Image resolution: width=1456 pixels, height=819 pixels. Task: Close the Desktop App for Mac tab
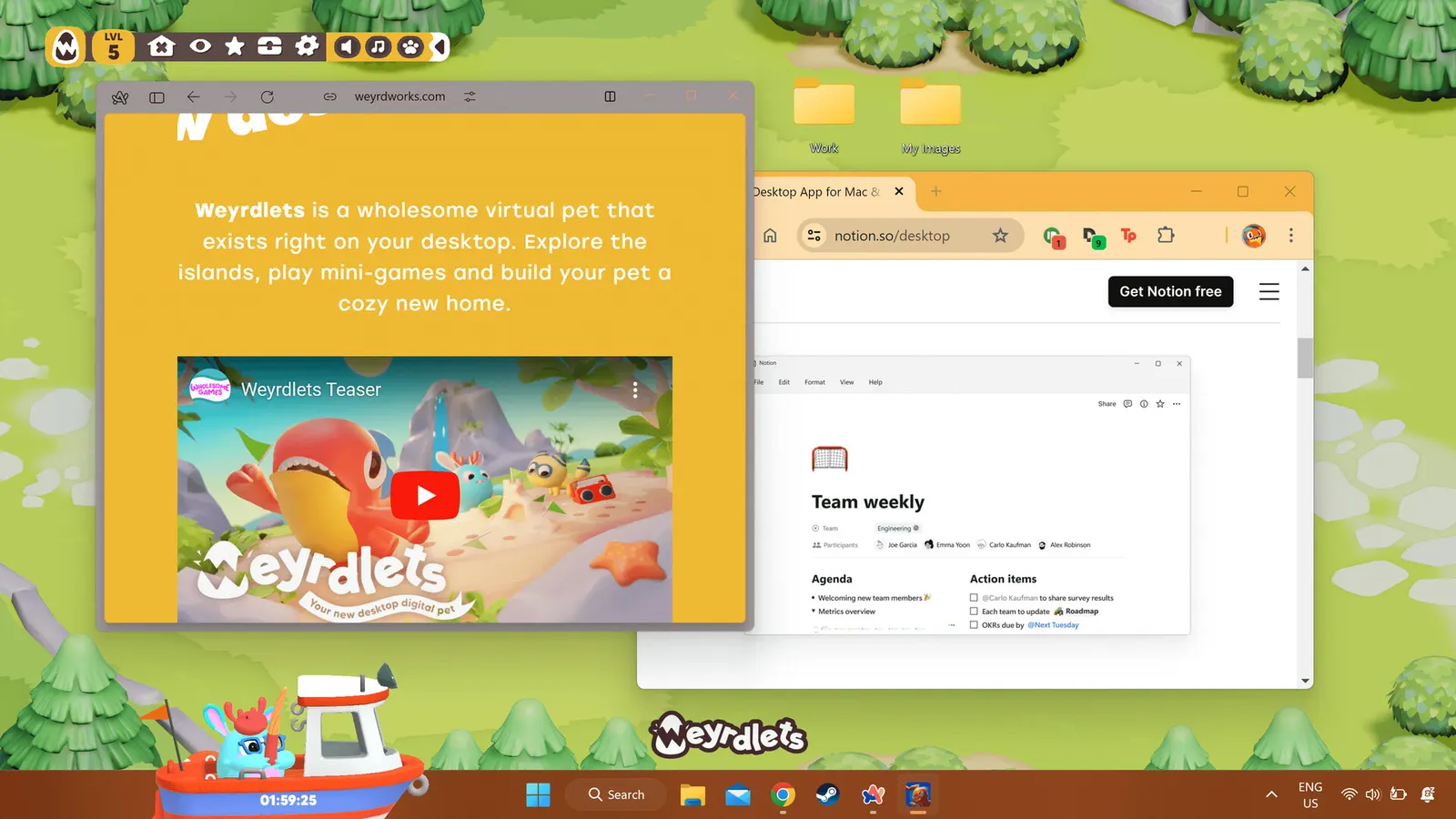coord(899,192)
